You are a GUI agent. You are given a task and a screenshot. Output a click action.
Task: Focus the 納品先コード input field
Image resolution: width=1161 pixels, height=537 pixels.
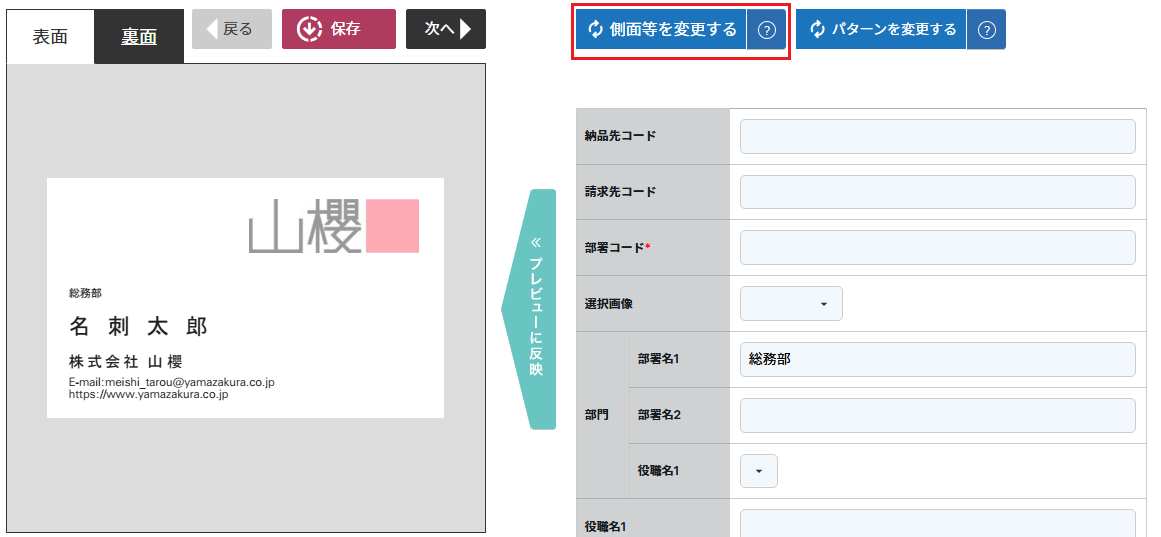(937, 137)
